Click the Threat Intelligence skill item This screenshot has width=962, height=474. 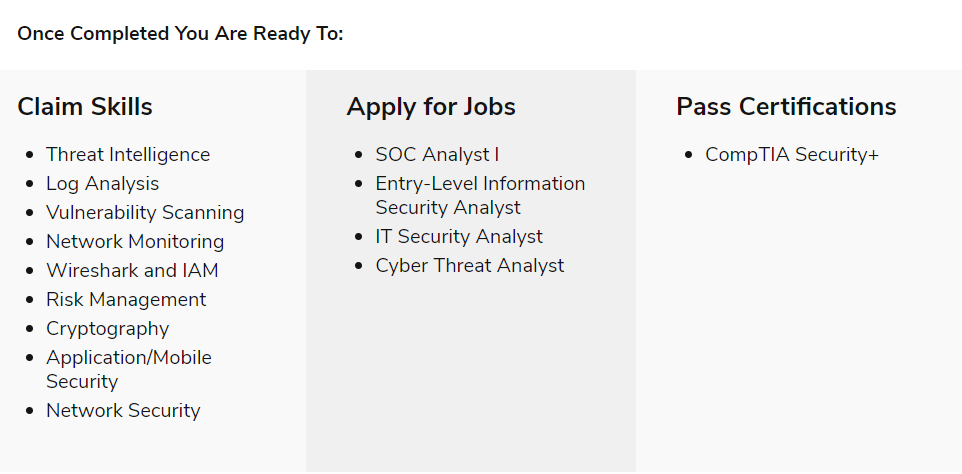coord(128,155)
